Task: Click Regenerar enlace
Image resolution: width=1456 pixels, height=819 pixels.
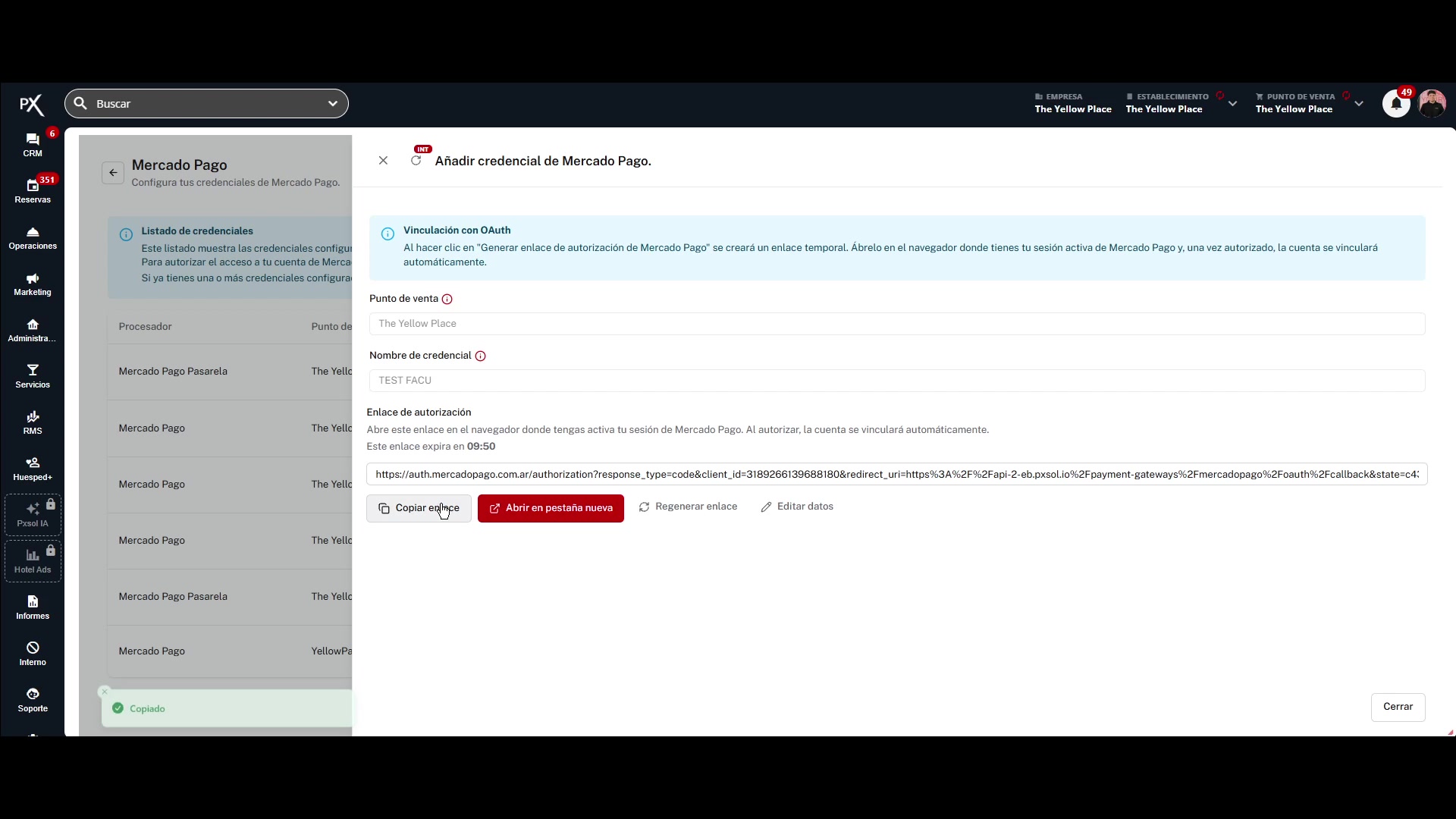Action: click(x=688, y=507)
